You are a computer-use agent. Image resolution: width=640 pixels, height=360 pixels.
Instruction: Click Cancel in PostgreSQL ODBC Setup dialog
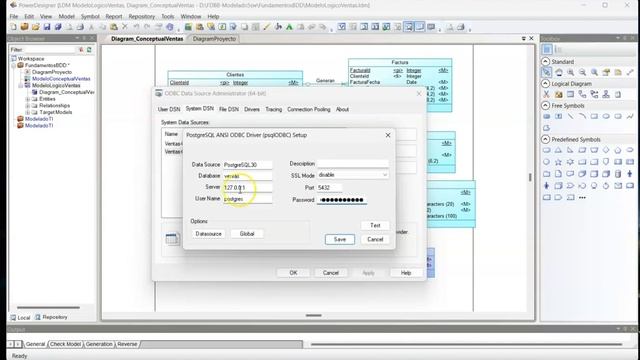(375, 240)
